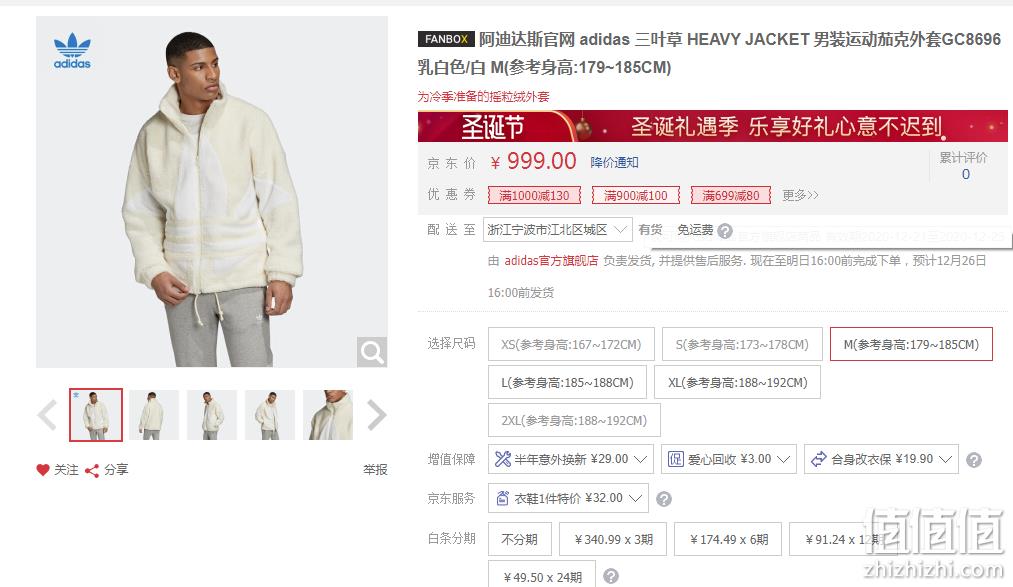
Task: Click 更多>> to view more coupons
Action: [800, 195]
